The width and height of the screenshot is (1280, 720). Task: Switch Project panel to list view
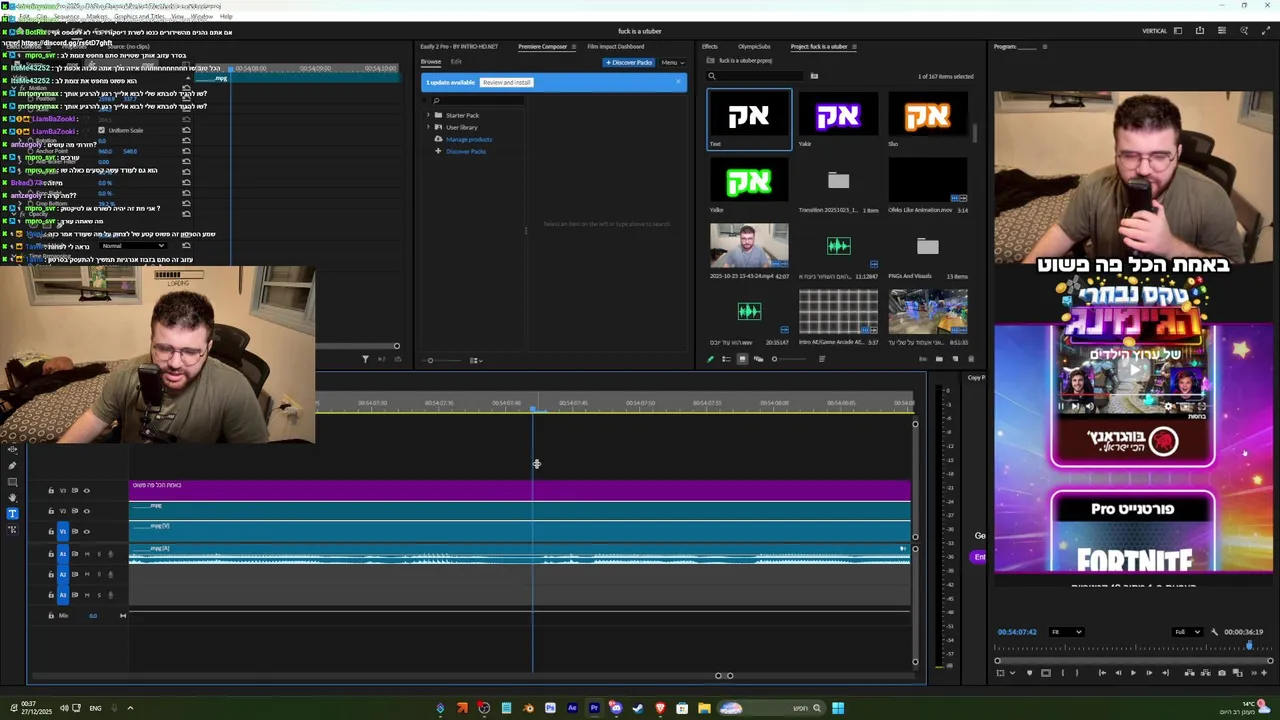click(727, 359)
